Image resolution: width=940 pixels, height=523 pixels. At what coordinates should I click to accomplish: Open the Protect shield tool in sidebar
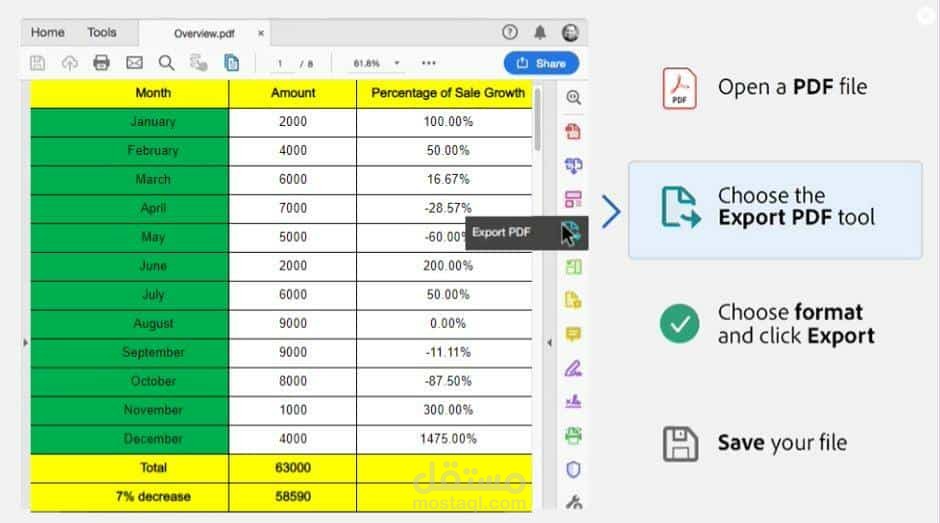click(573, 470)
